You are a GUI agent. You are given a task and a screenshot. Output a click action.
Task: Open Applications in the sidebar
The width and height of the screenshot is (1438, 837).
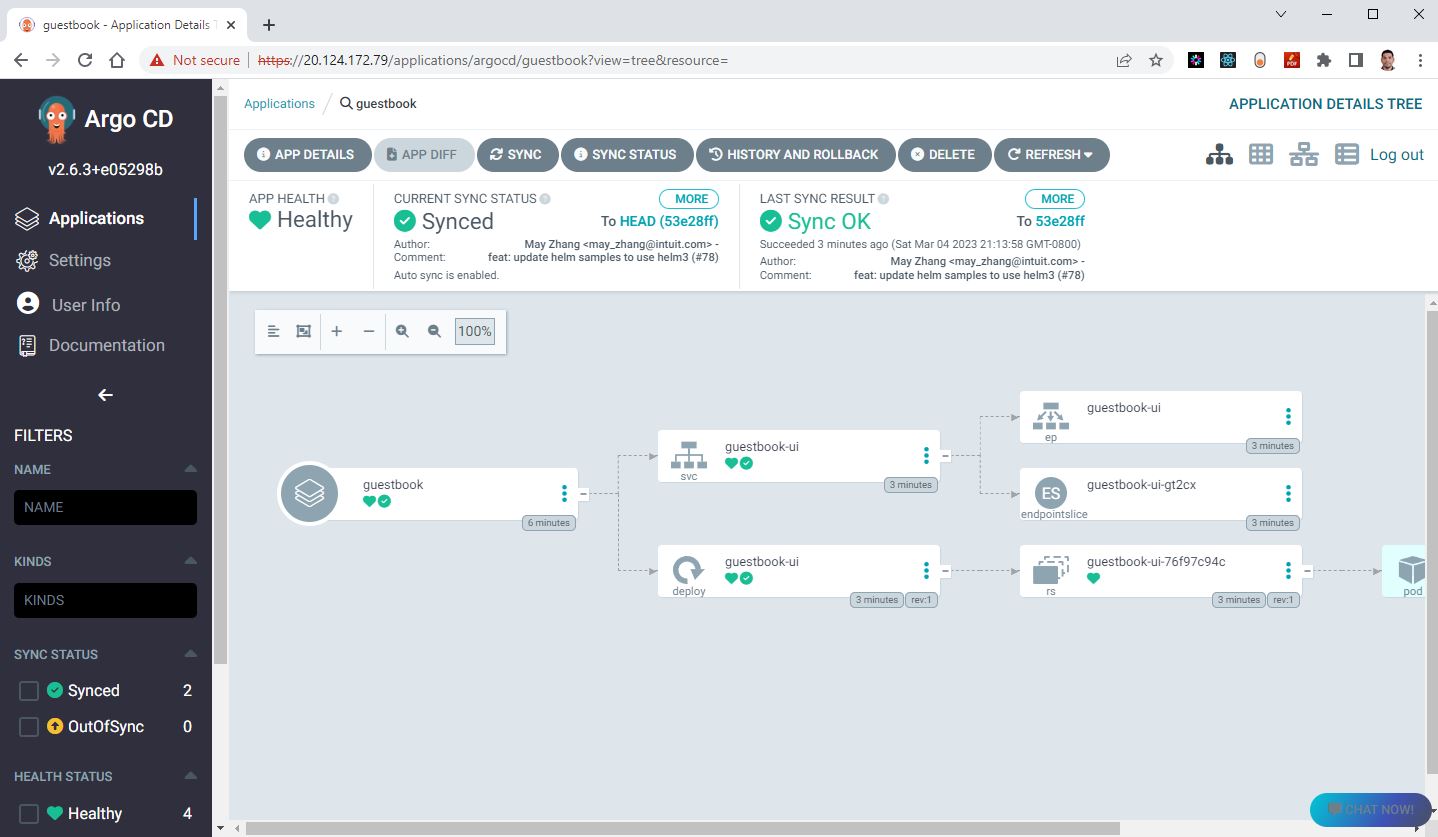click(97, 218)
